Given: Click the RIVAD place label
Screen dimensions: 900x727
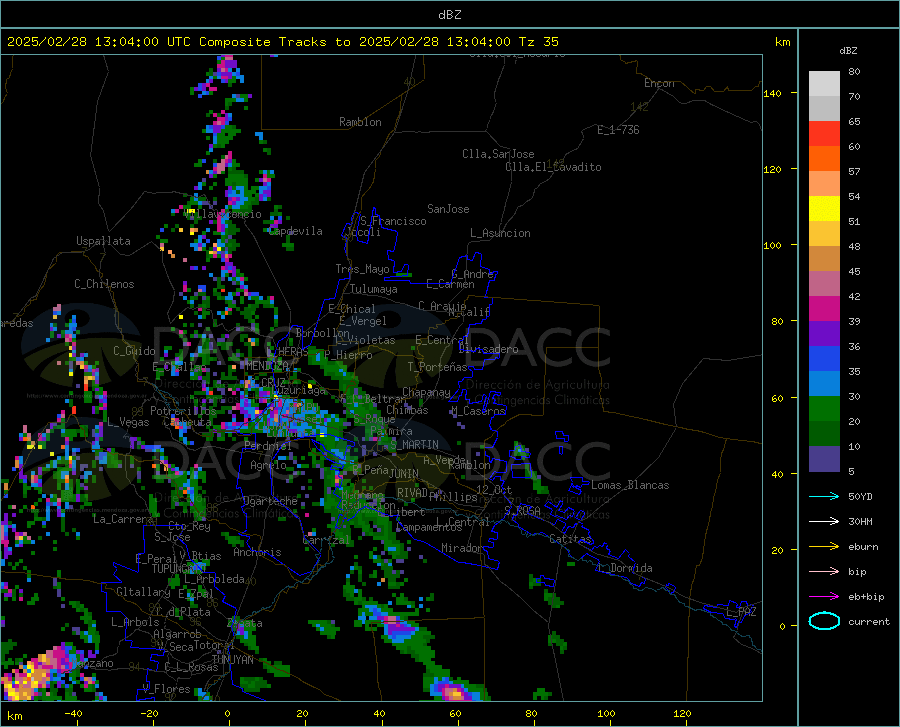Looking at the screenshot, I should 413,493.
